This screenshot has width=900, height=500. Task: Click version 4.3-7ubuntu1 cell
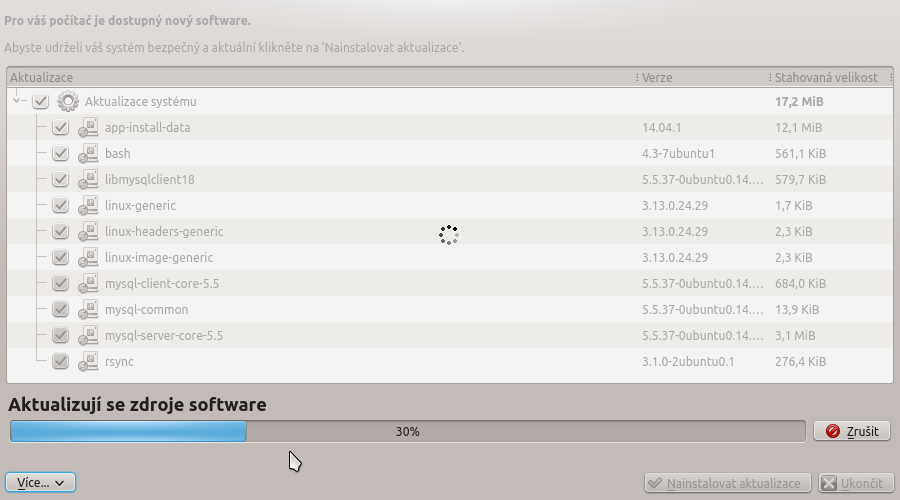pos(678,153)
